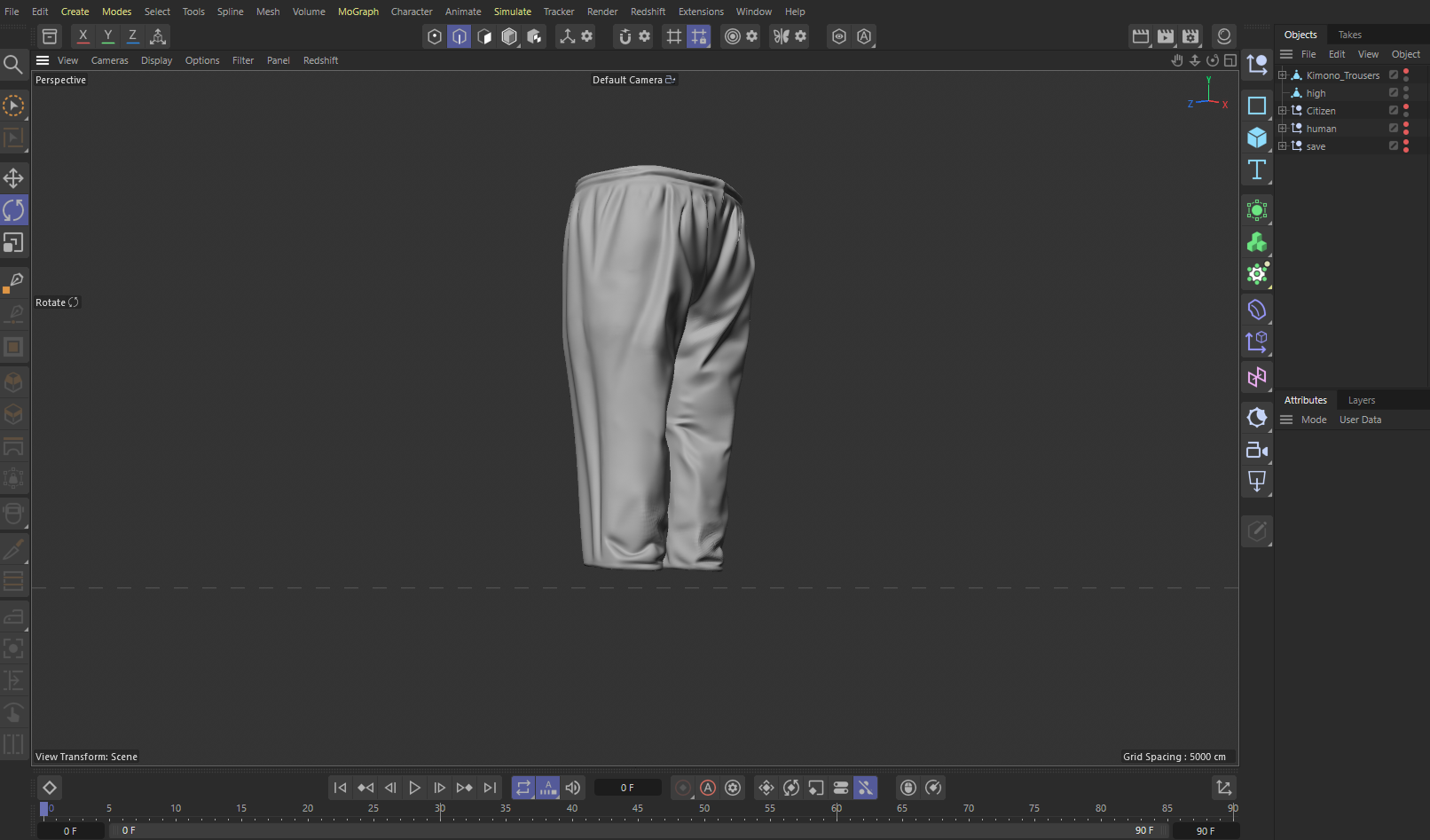
Task: Expand the save object node
Action: point(1282,146)
